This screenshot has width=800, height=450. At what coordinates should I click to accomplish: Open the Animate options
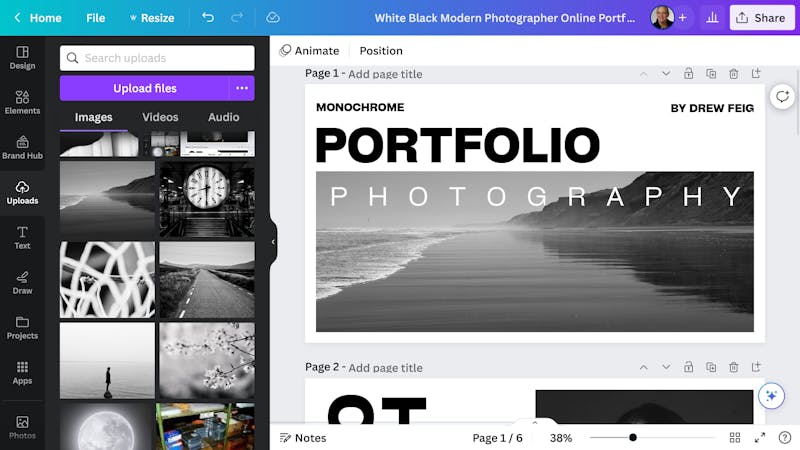(309, 51)
